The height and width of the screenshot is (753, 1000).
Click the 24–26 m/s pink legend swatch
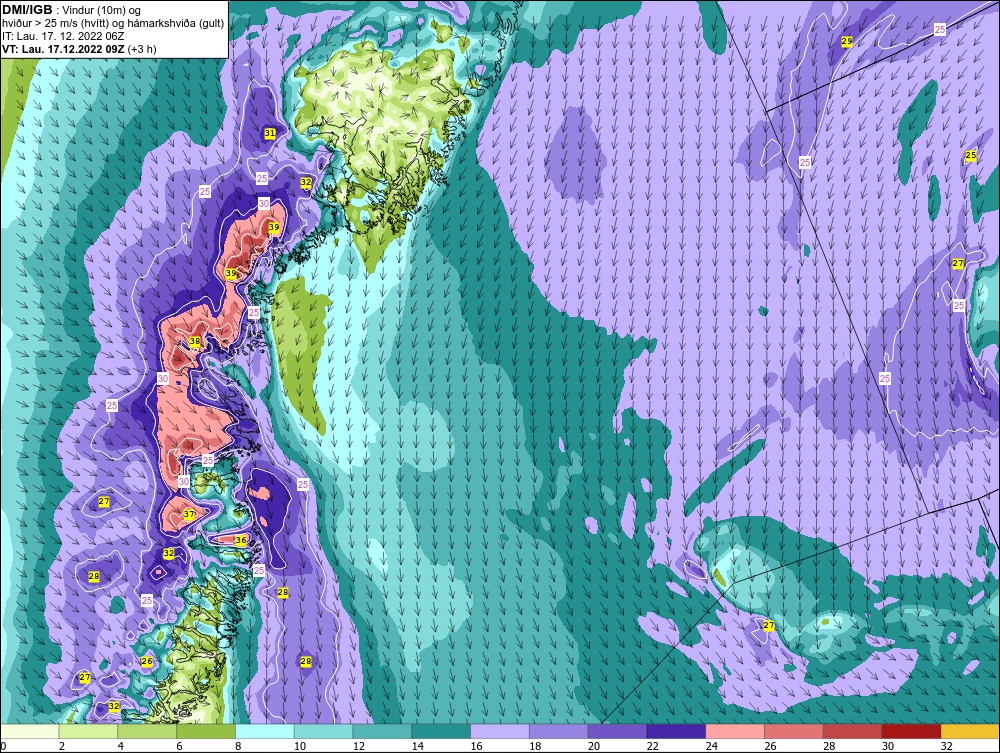(735, 731)
